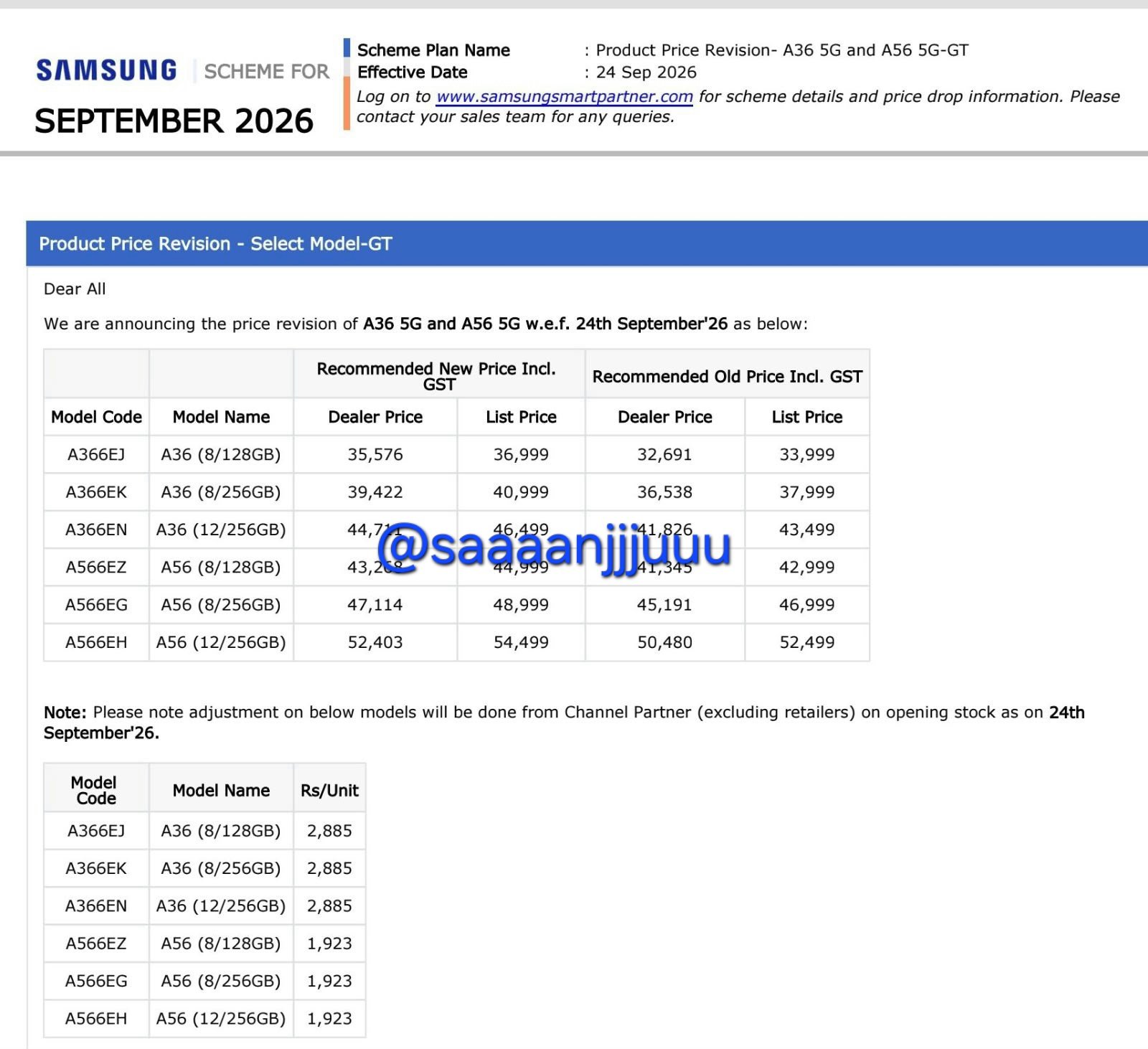Select old list price 46,999
The image size is (1148, 1049).
(x=807, y=605)
